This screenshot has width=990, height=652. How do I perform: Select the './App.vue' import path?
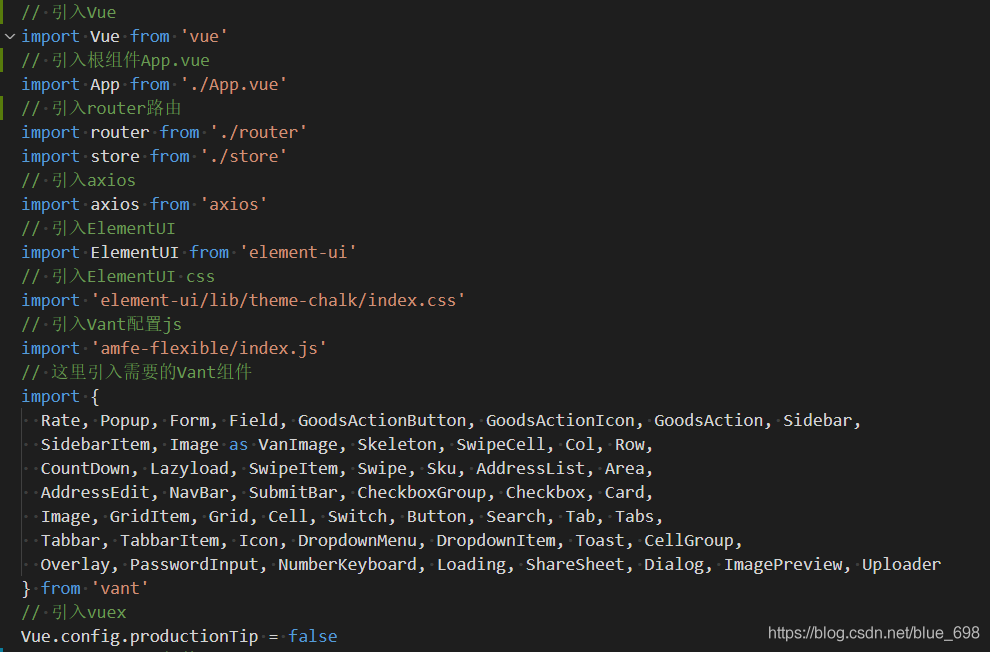(x=234, y=85)
